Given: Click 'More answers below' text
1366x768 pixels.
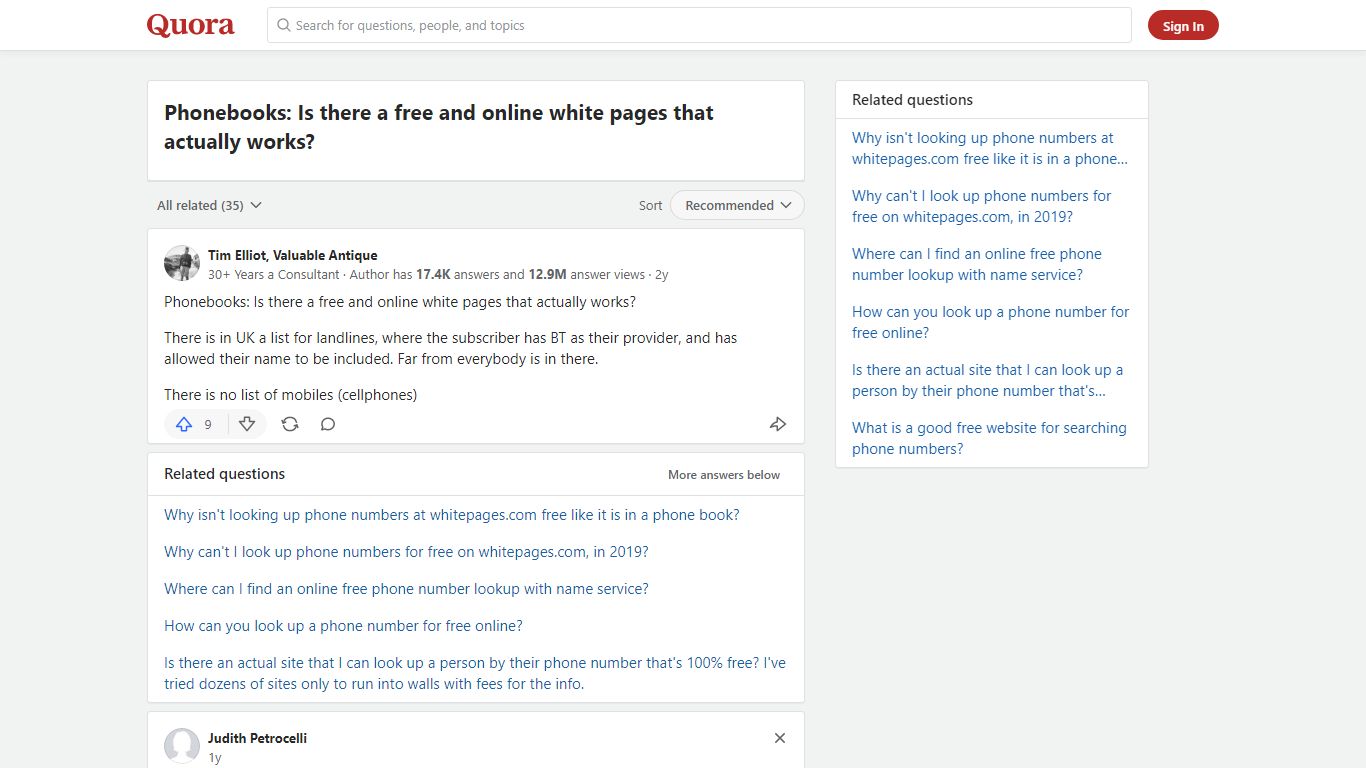Looking at the screenshot, I should point(724,475).
